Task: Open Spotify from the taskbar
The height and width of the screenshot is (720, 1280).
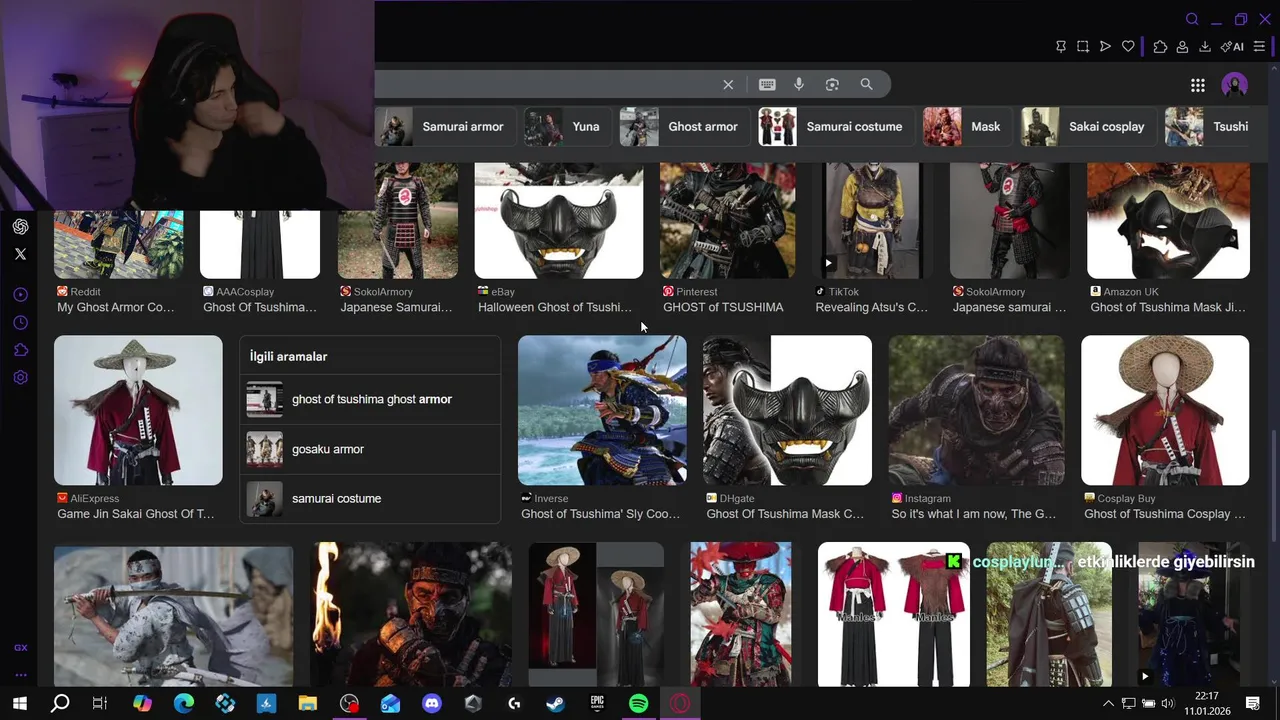Action: pyautogui.click(x=638, y=704)
